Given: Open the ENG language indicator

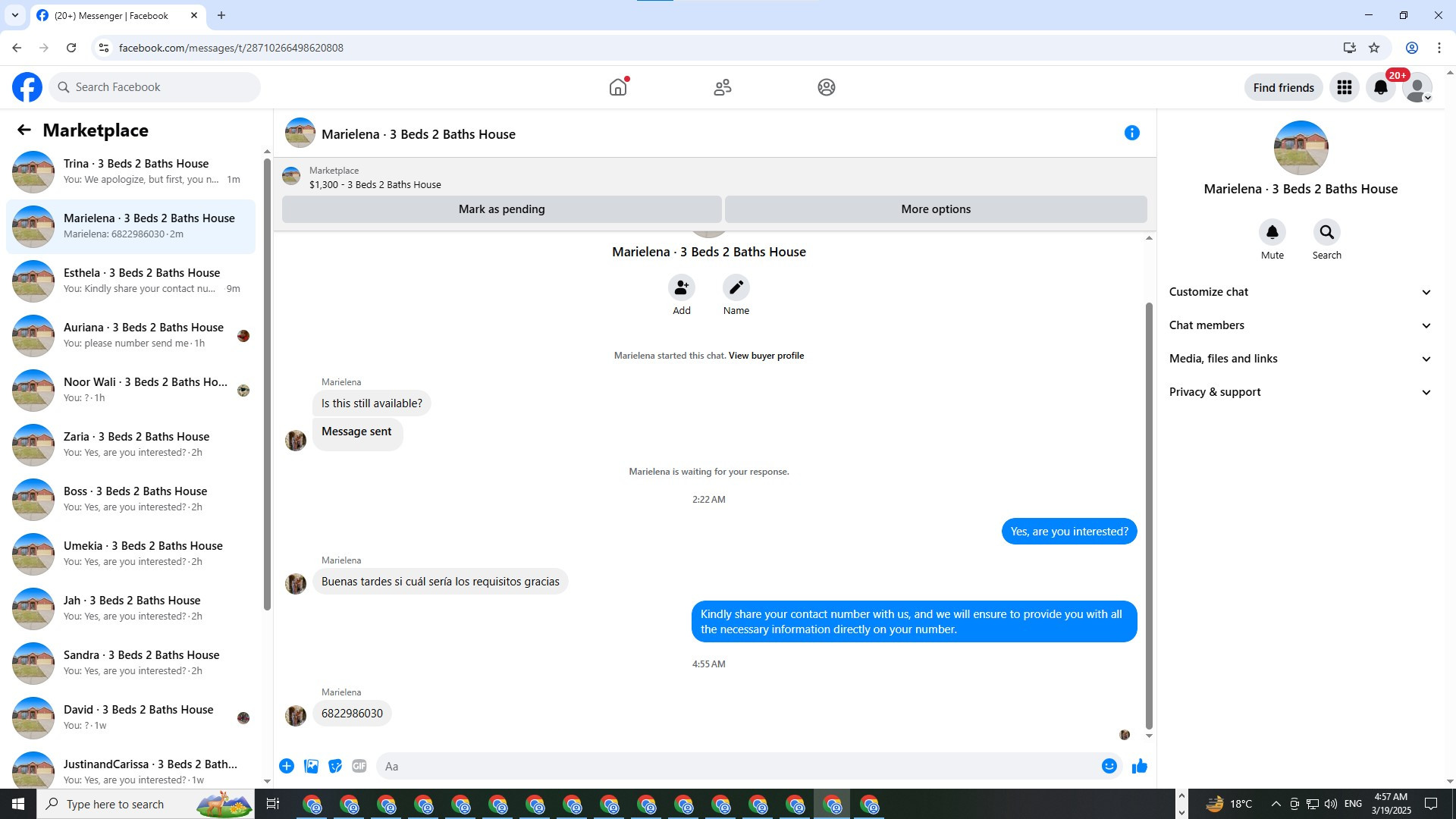Looking at the screenshot, I should pyautogui.click(x=1353, y=804).
